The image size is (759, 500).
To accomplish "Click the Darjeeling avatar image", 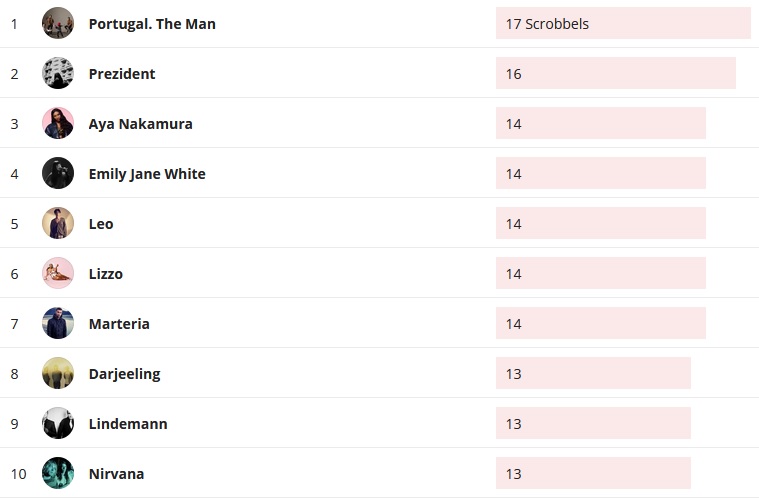I will 58,373.
